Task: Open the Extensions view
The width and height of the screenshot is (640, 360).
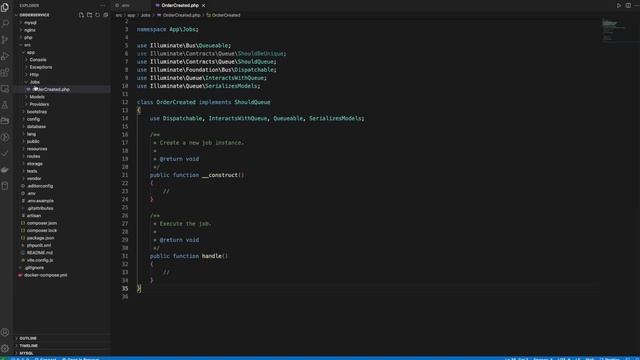Action: pos(5,72)
